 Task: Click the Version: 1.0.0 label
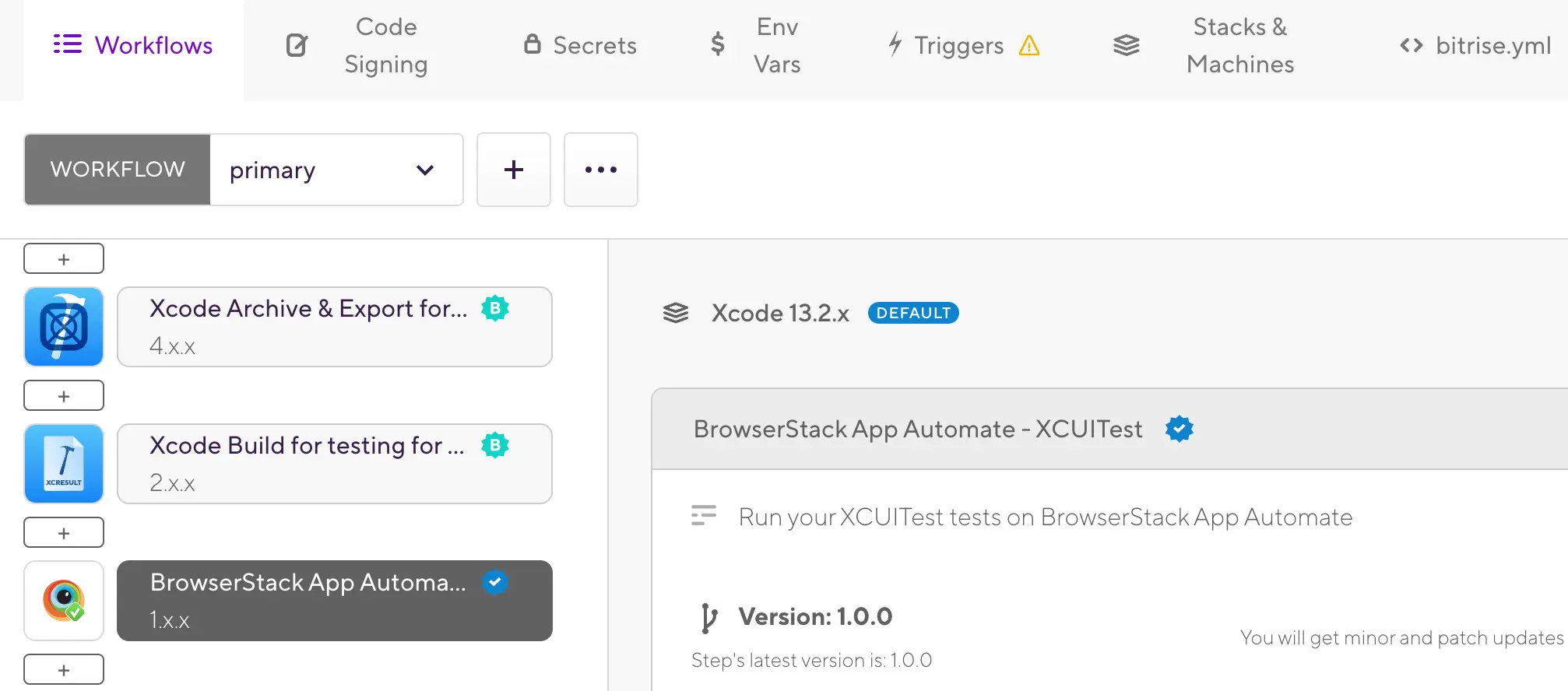[815, 617]
